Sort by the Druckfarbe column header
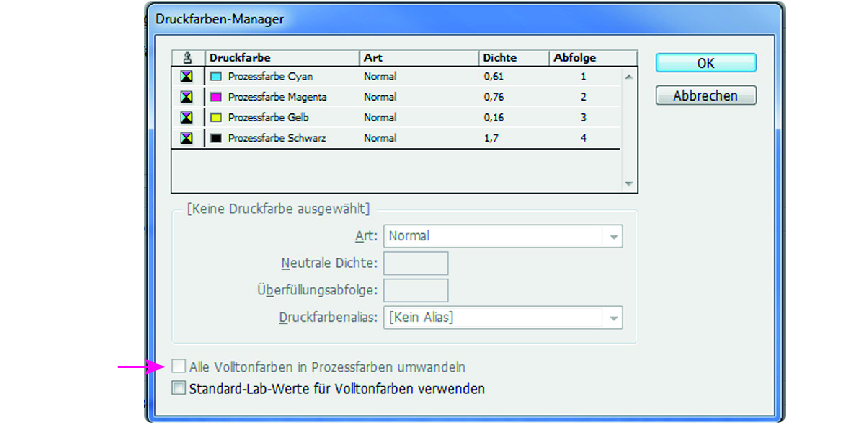This screenshot has width=867, height=425. 281,58
